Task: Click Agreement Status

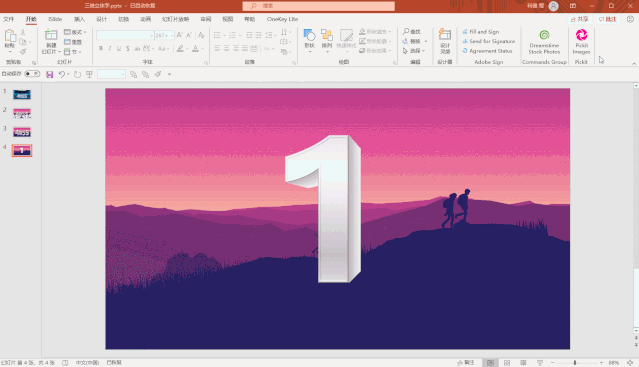Action: point(487,51)
